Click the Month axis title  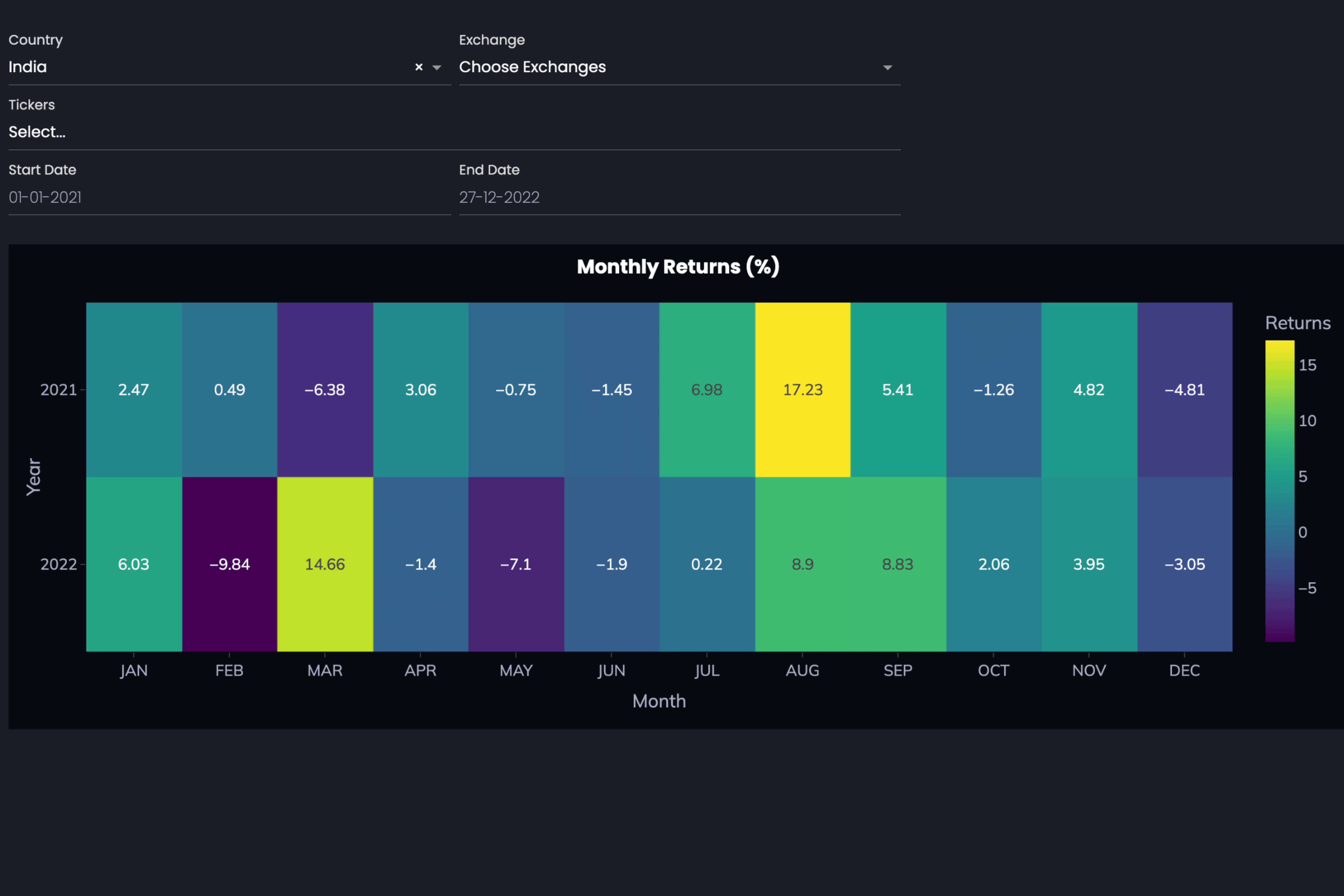(x=659, y=701)
